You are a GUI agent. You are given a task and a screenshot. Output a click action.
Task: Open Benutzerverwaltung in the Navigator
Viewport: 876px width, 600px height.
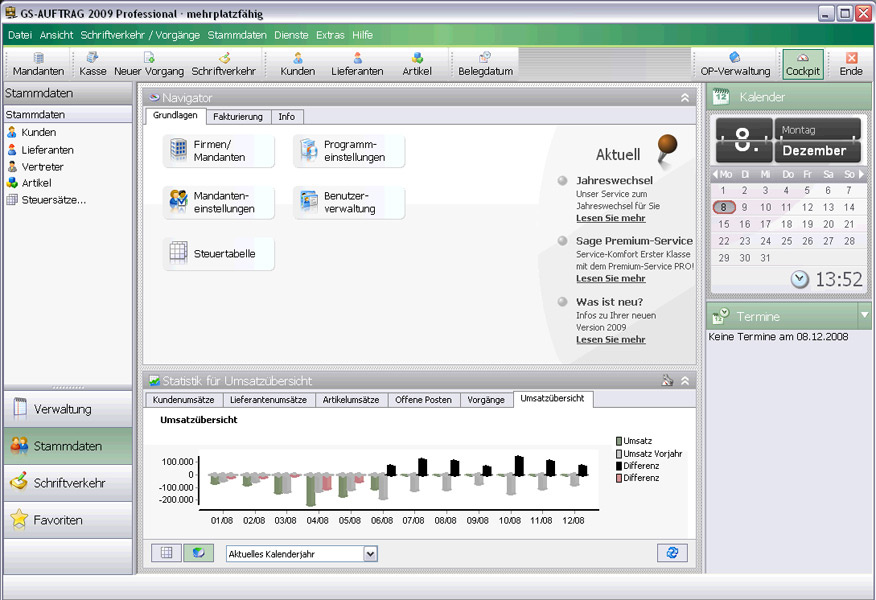349,202
